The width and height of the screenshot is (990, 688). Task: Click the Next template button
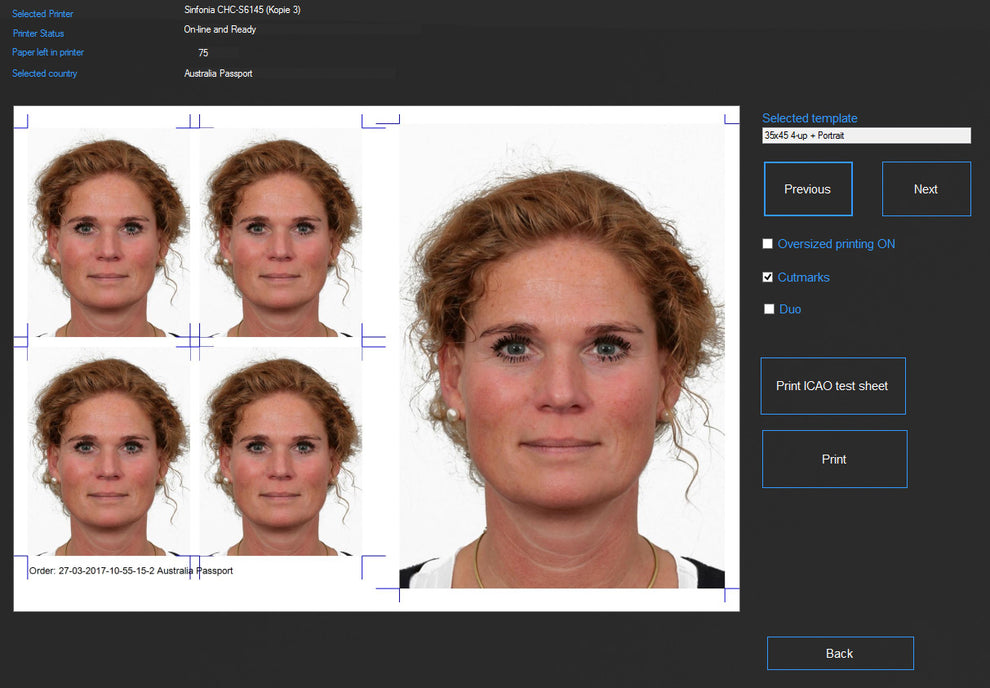(925, 189)
